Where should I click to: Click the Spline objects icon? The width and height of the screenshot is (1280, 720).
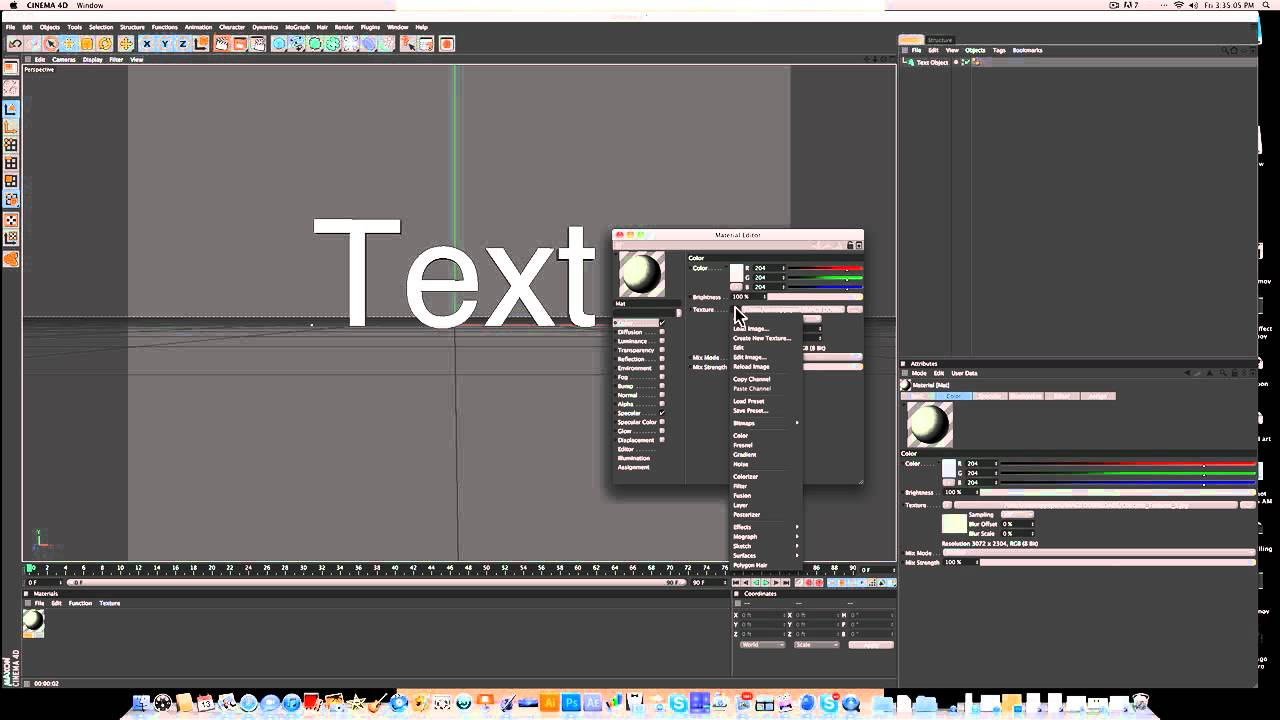tap(297, 44)
